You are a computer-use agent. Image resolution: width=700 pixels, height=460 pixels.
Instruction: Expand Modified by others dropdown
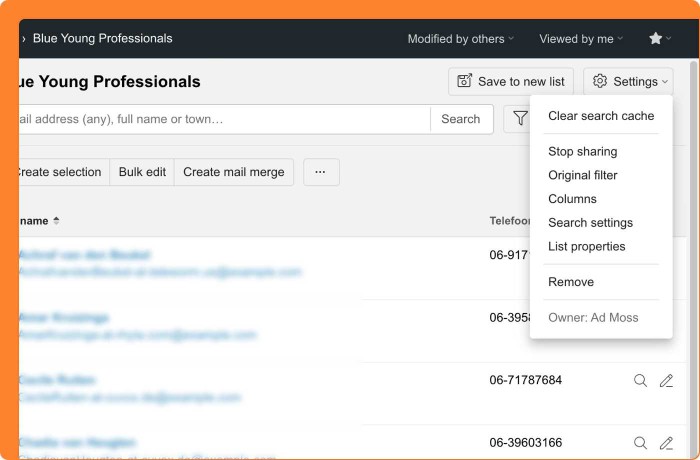[x=461, y=39]
